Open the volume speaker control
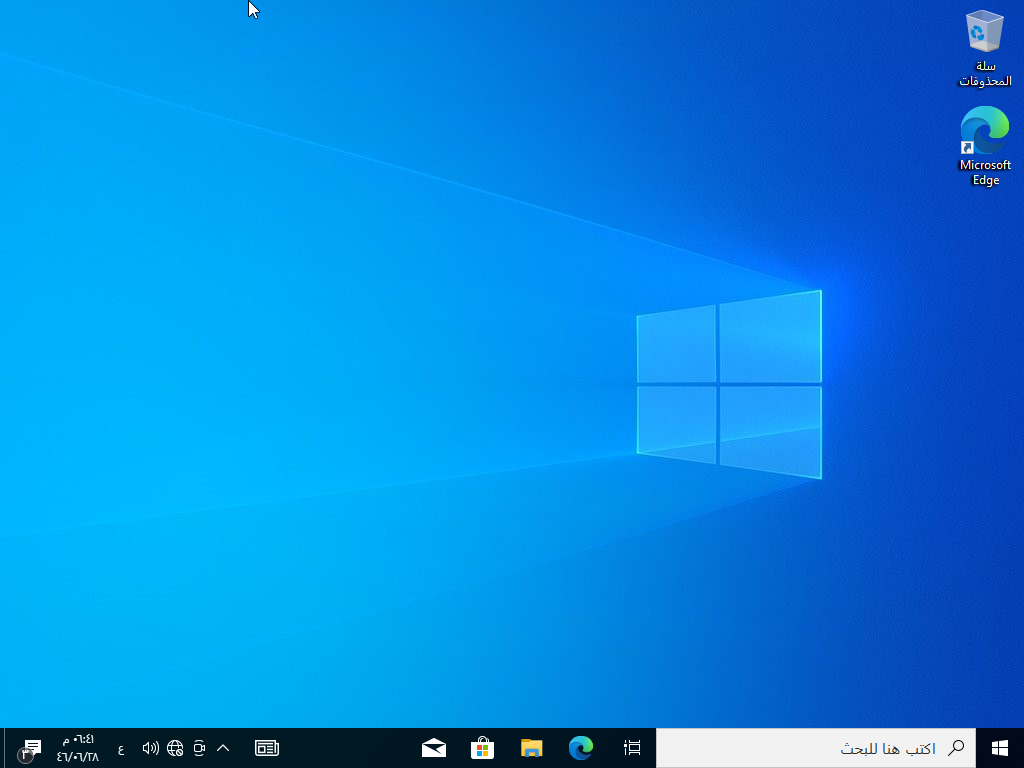The image size is (1024, 768). [x=151, y=747]
